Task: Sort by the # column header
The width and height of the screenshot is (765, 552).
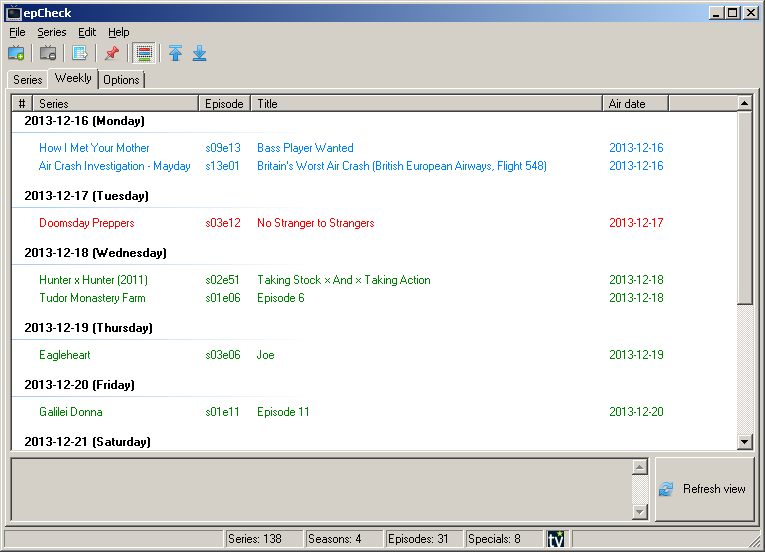Action: 22,103
